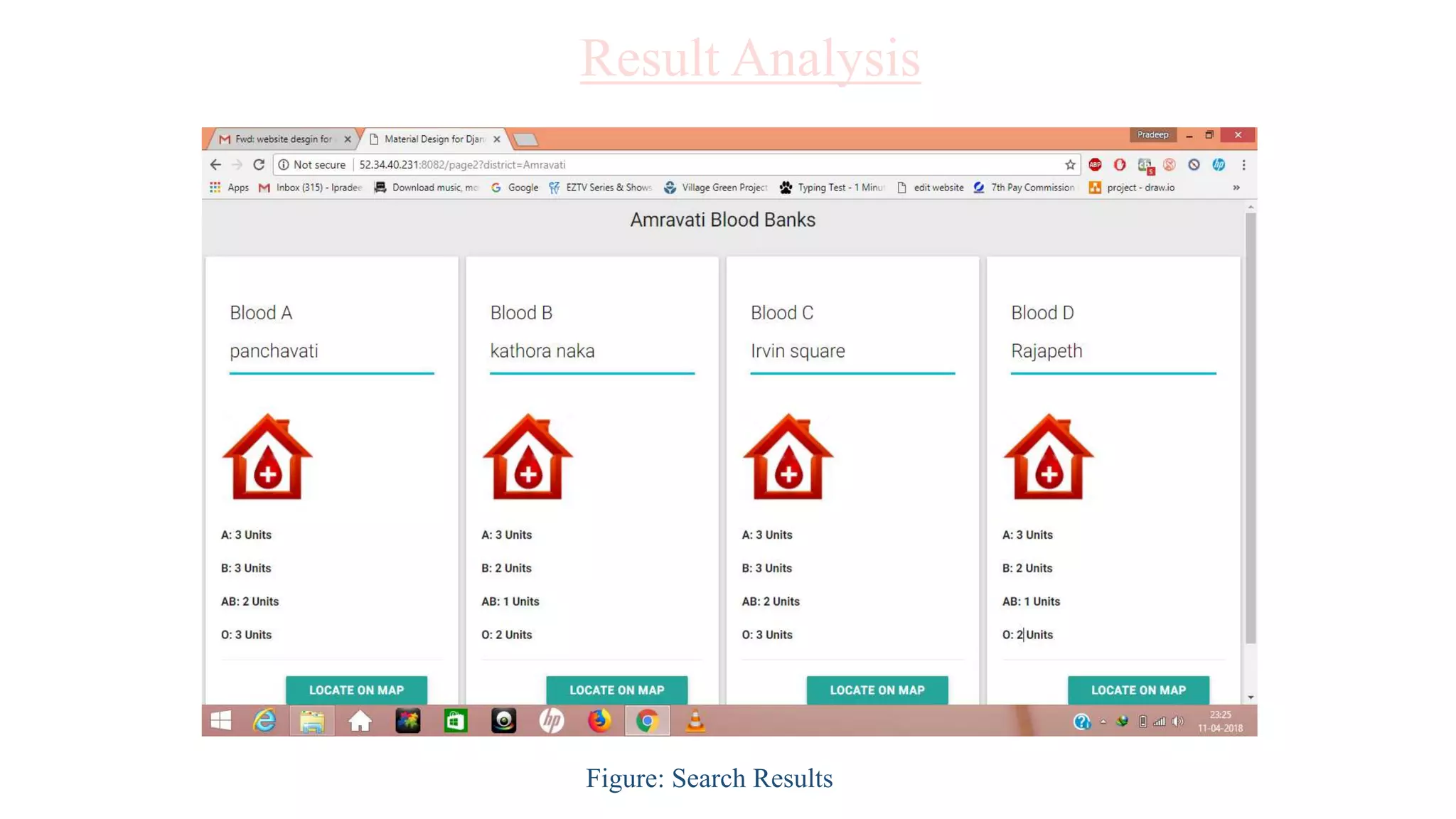Click the browser reload icon
Screen dimensions: 1456x819
click(x=259, y=165)
